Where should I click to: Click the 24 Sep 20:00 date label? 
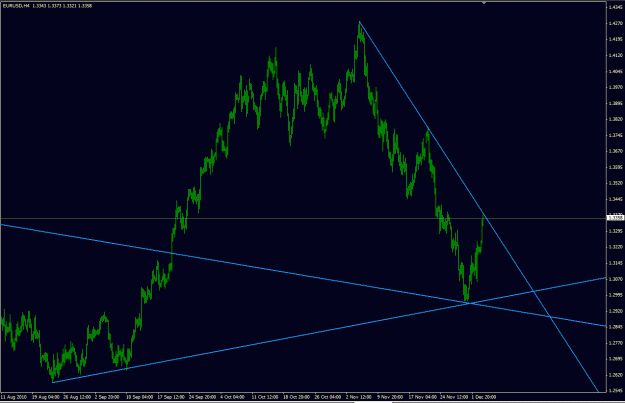click(202, 397)
